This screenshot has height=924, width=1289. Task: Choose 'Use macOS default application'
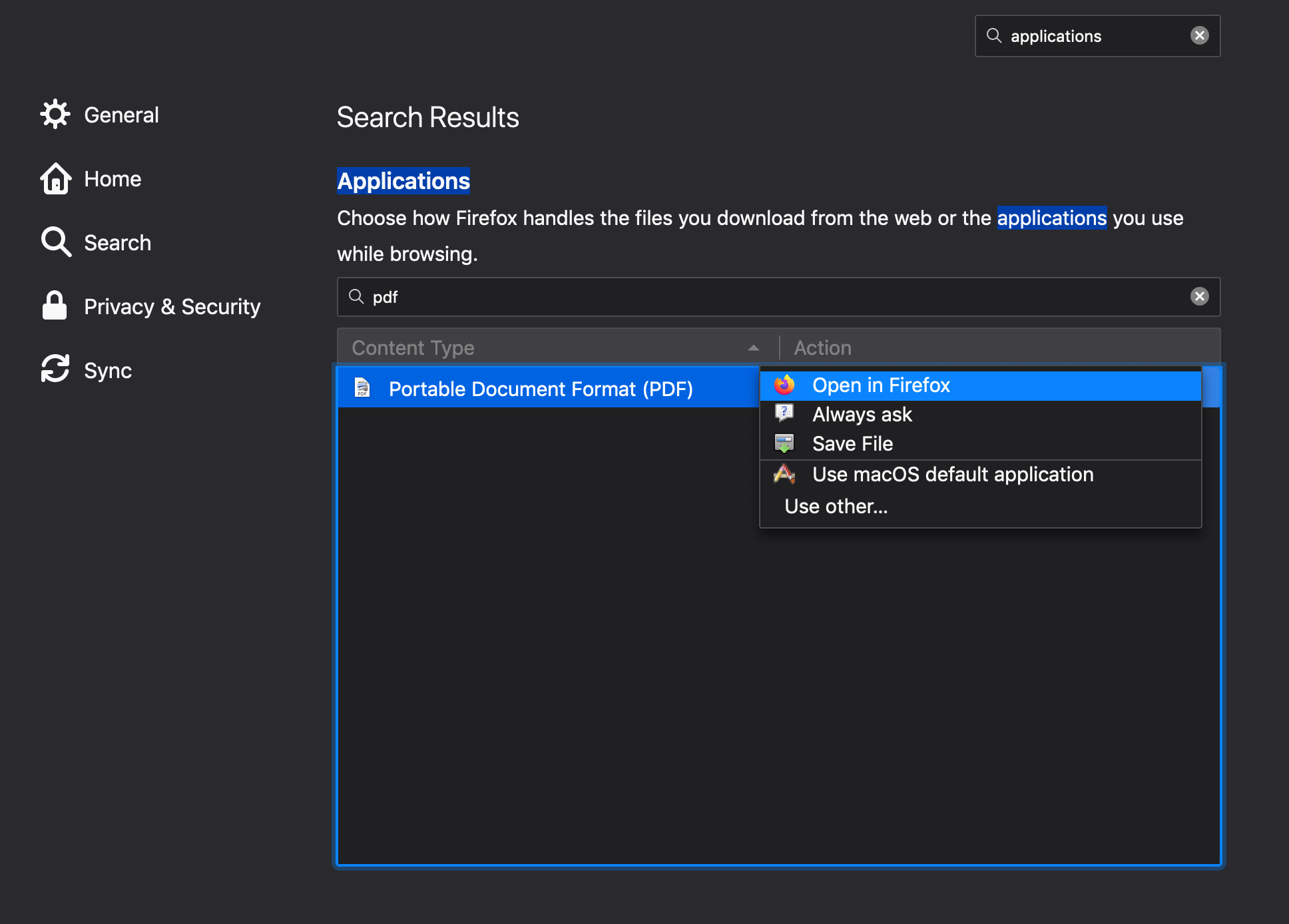(980, 475)
